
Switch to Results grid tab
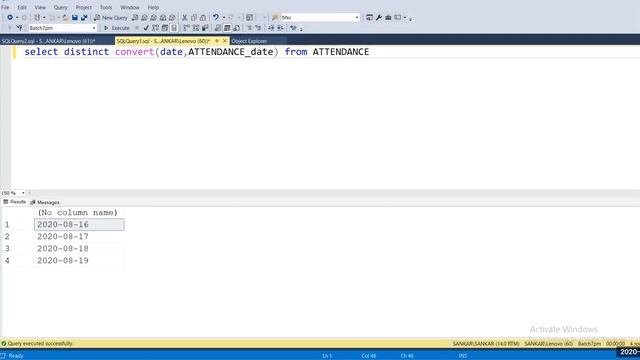pyautogui.click(x=15, y=202)
